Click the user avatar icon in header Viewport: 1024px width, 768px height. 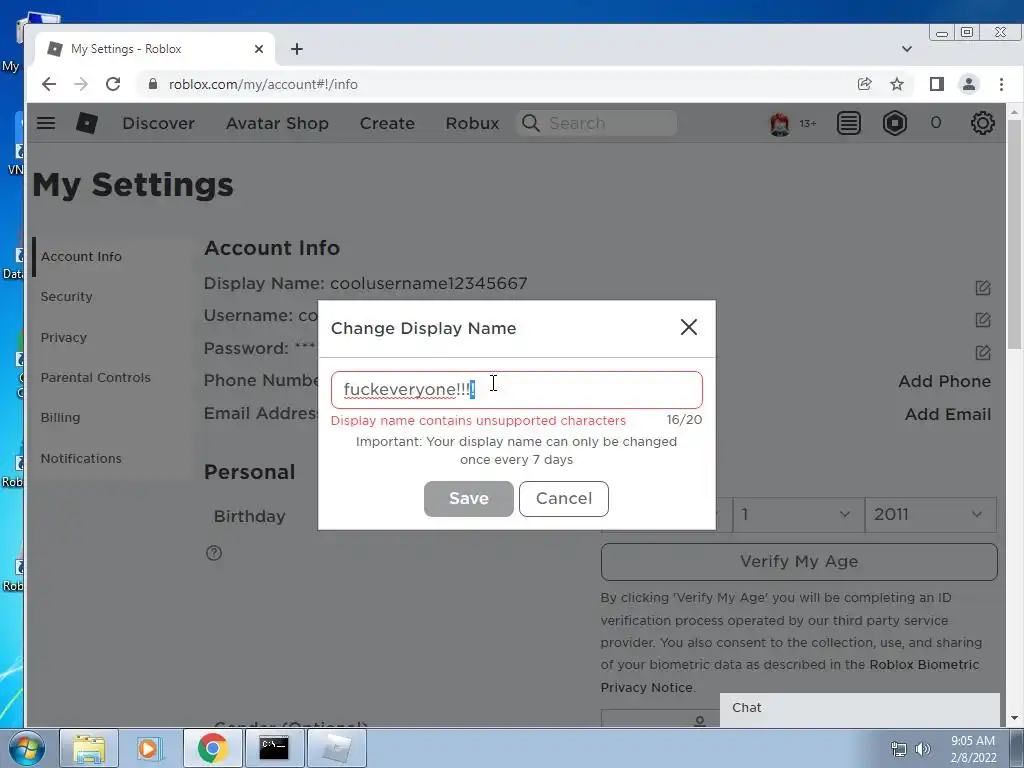point(779,123)
